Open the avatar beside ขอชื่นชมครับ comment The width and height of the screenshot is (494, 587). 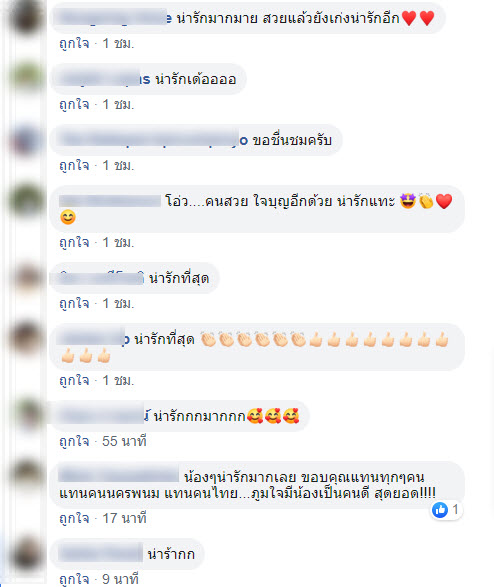coord(25,140)
